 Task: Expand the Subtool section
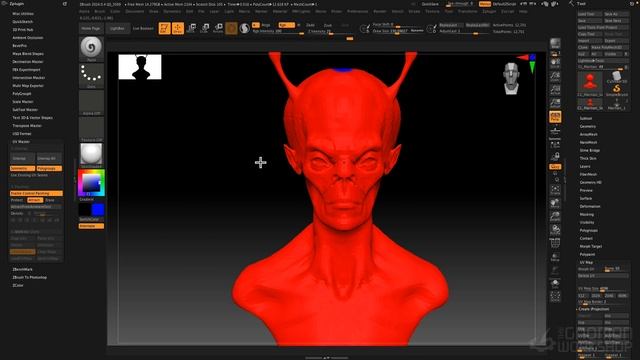(586, 118)
